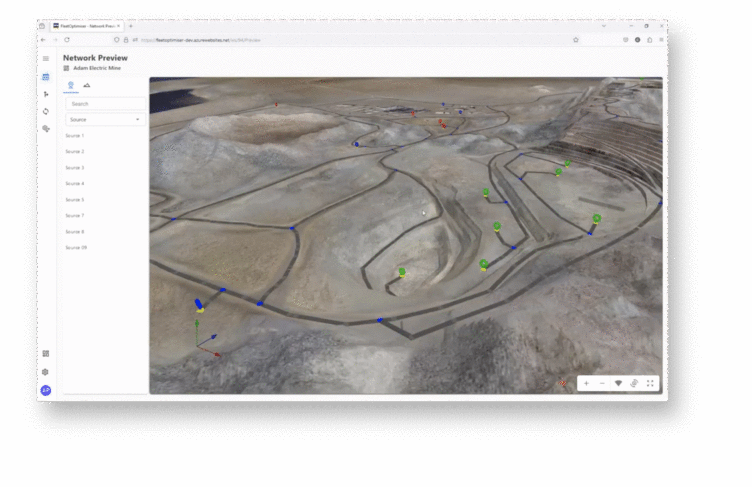Bookmark the page with the star icon

[x=576, y=40]
